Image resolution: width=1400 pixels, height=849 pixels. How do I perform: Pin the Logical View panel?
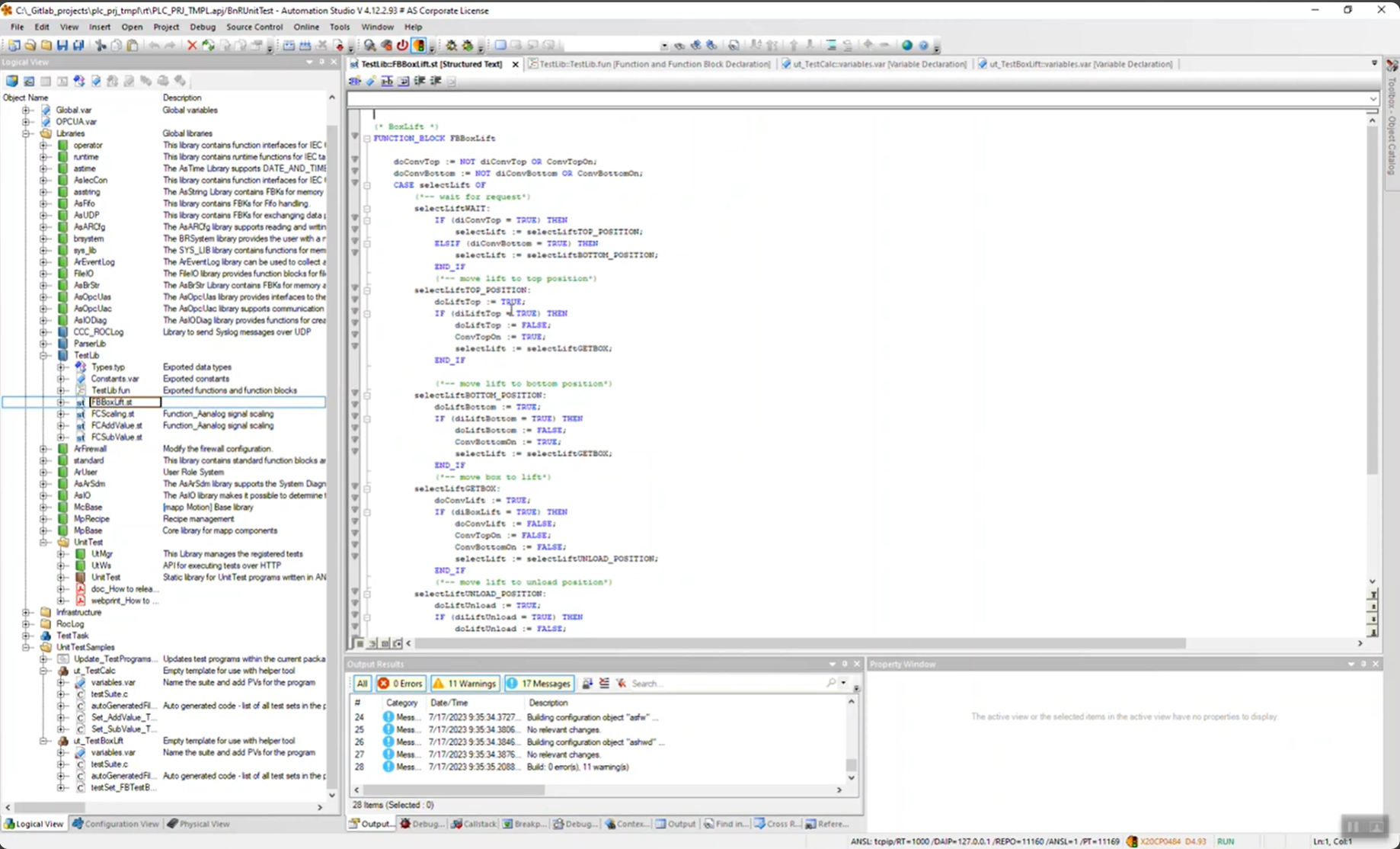coord(321,62)
